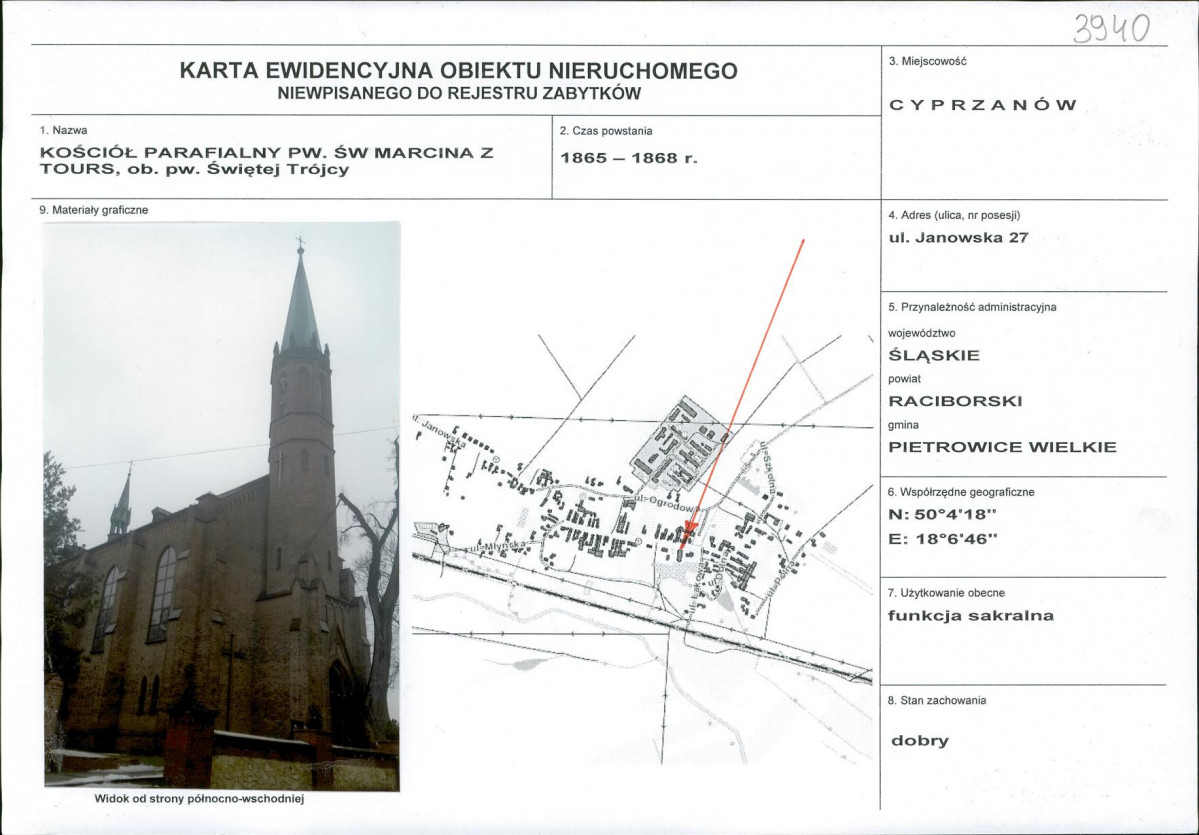Click the value "RACIBORSKI"
Image resolution: width=1199 pixels, height=835 pixels.
955,401
